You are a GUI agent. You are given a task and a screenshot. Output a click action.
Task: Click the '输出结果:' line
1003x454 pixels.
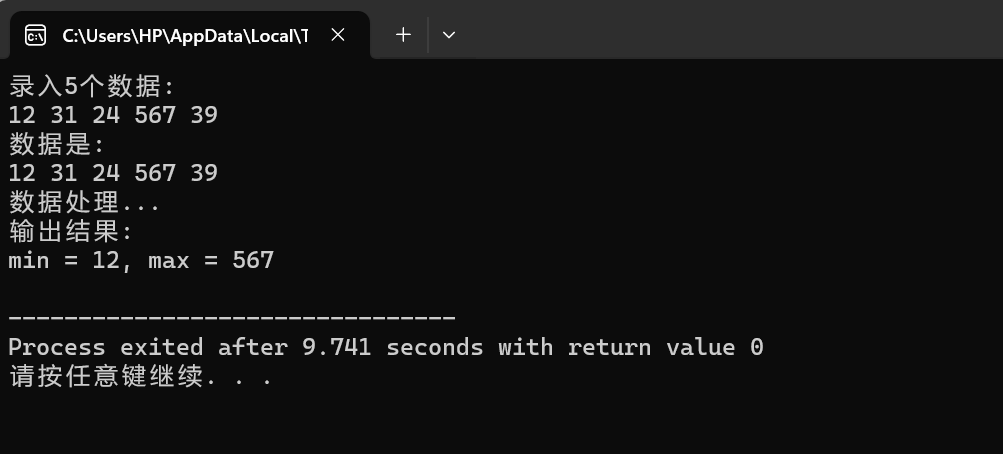71,231
